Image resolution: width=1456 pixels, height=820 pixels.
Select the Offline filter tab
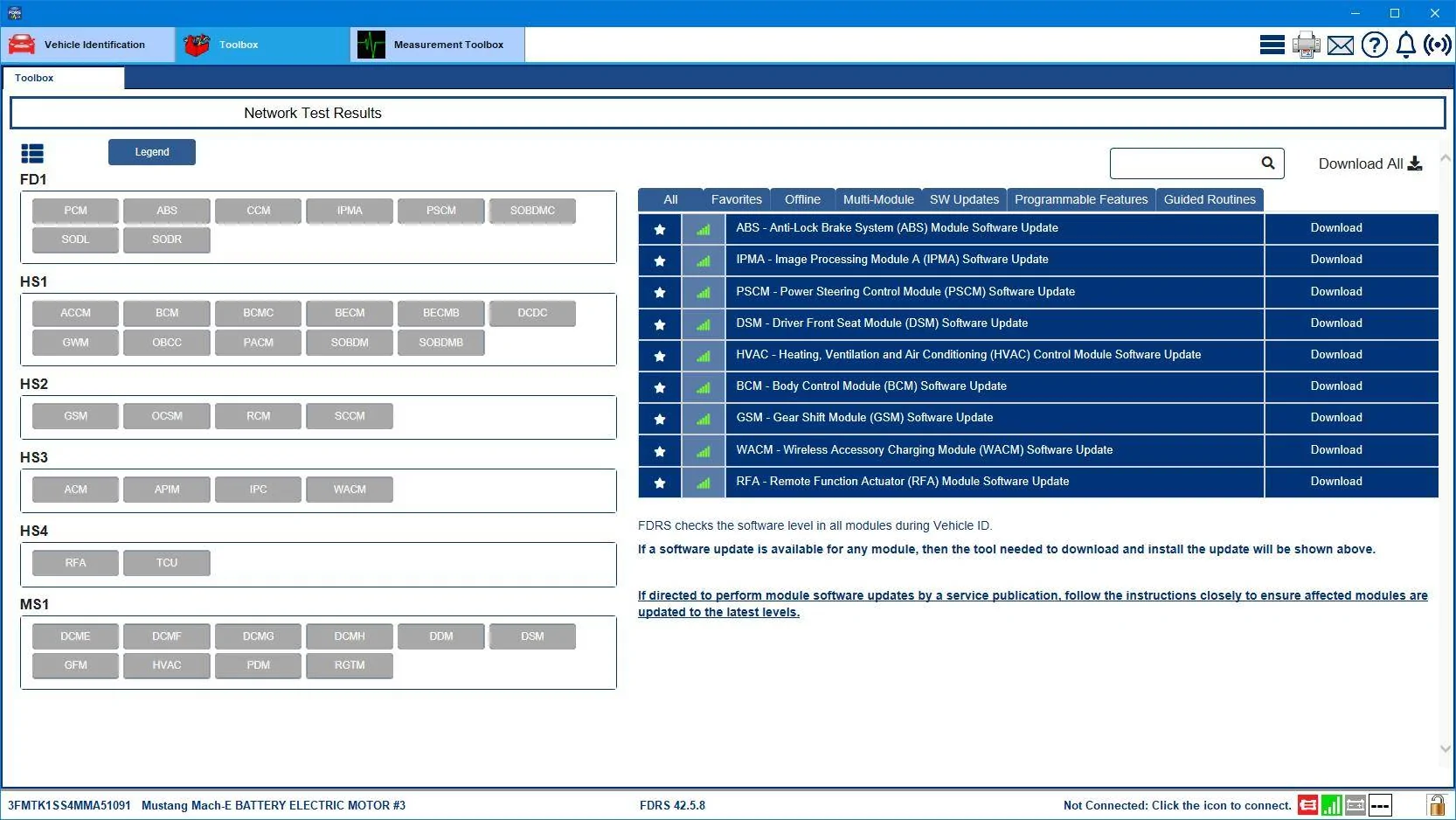coord(802,199)
